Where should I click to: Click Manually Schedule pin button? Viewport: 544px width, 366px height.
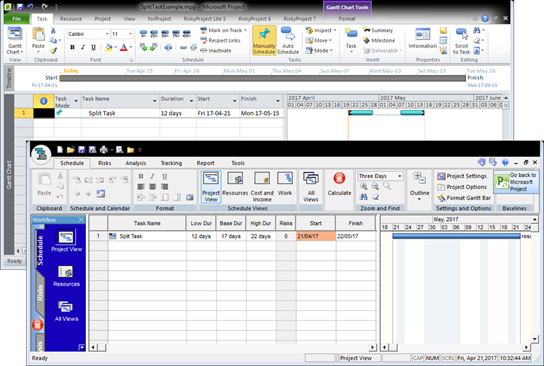[x=264, y=41]
